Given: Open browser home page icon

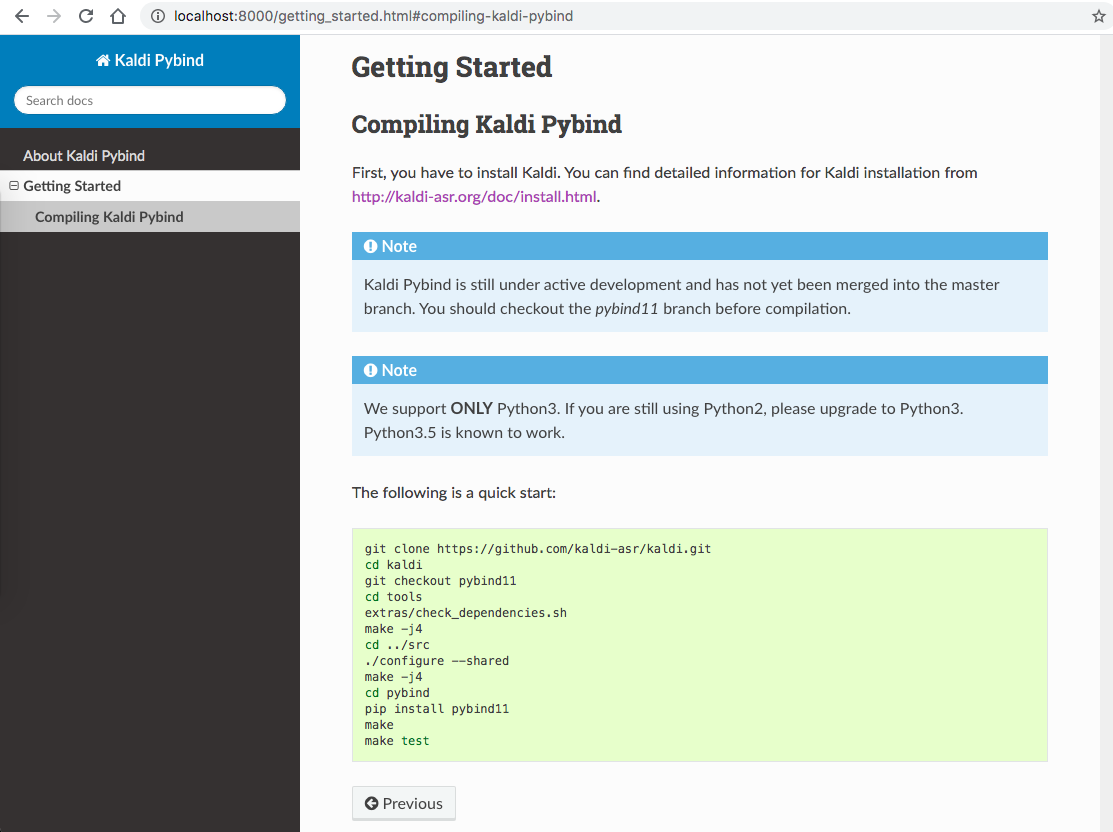Looking at the screenshot, I should pyautogui.click(x=118, y=16).
